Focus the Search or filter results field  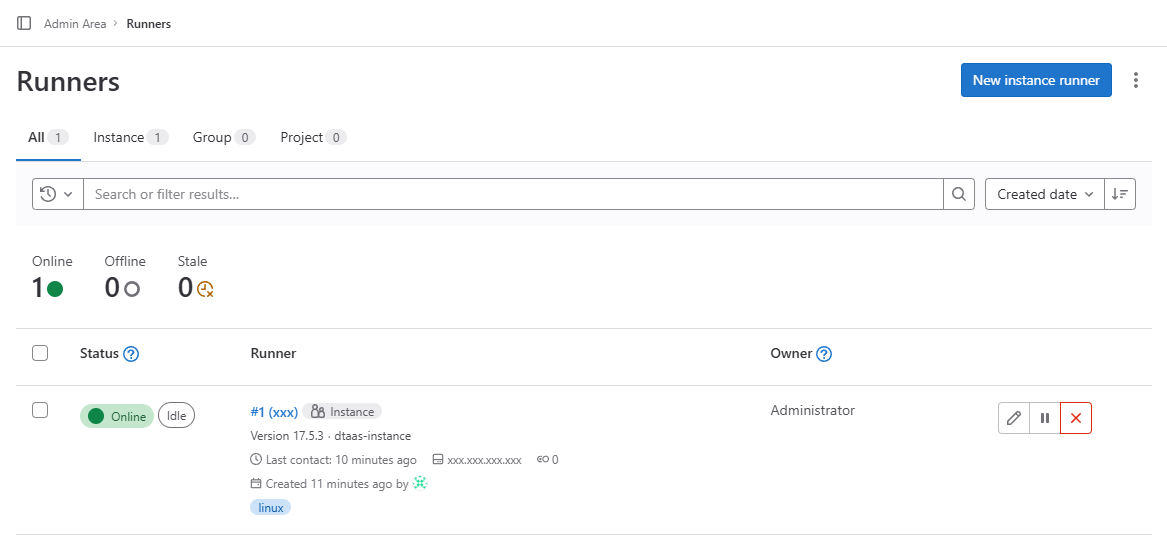pyautogui.click(x=512, y=194)
